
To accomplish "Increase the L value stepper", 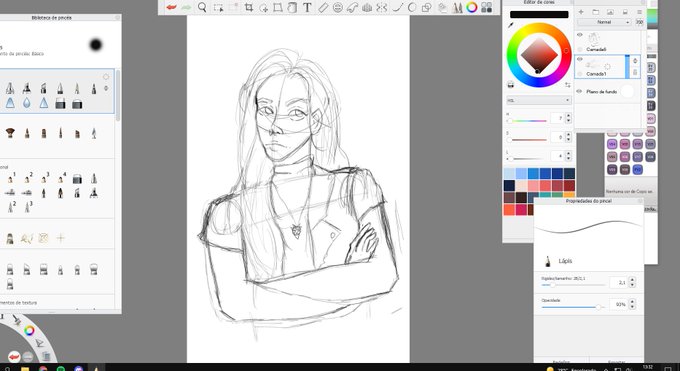I will tap(569, 154).
